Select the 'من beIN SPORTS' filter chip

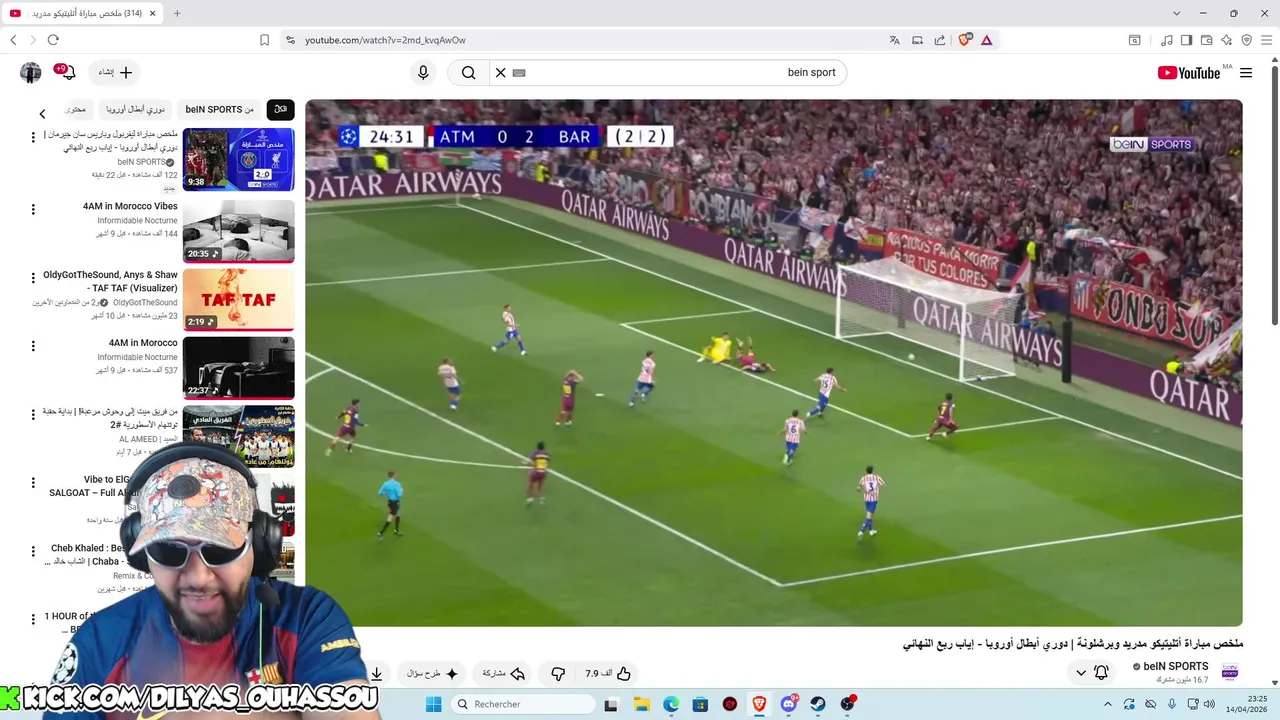coord(219,109)
